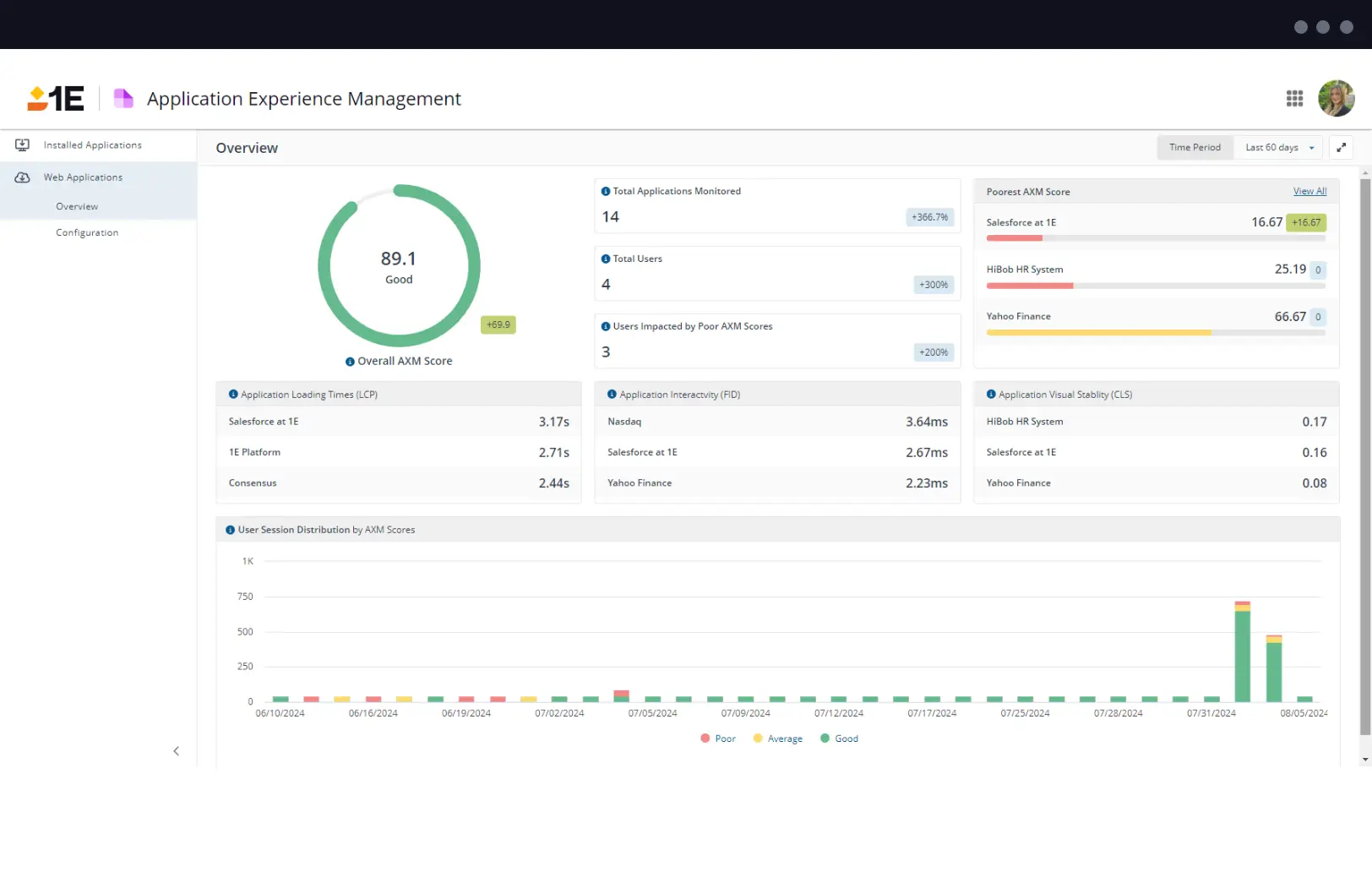Image resolution: width=1372 pixels, height=872 pixels.
Task: Collapse the sidebar with the chevron
Action: (176, 750)
